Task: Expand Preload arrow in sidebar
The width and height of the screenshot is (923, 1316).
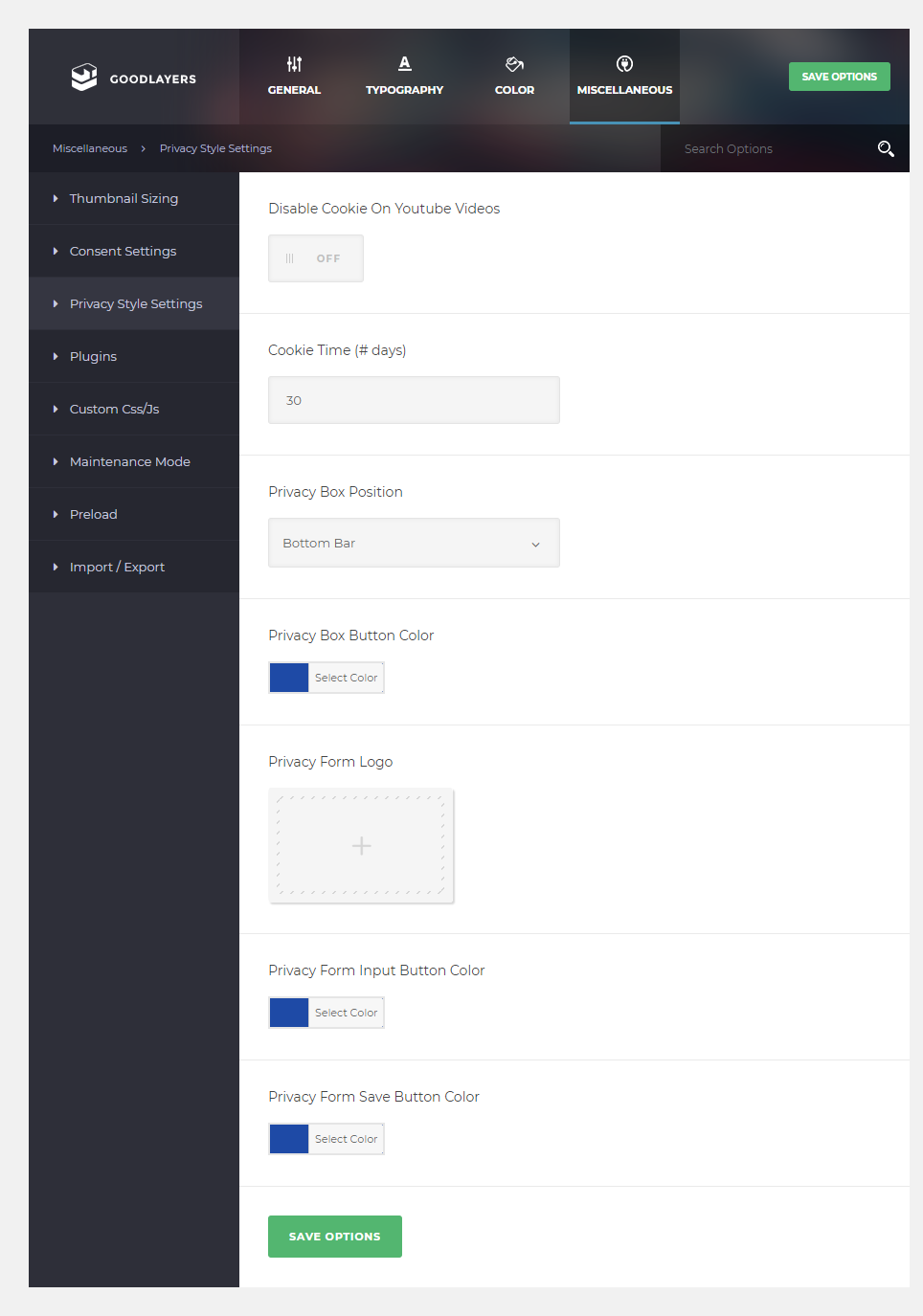Action: (x=56, y=514)
